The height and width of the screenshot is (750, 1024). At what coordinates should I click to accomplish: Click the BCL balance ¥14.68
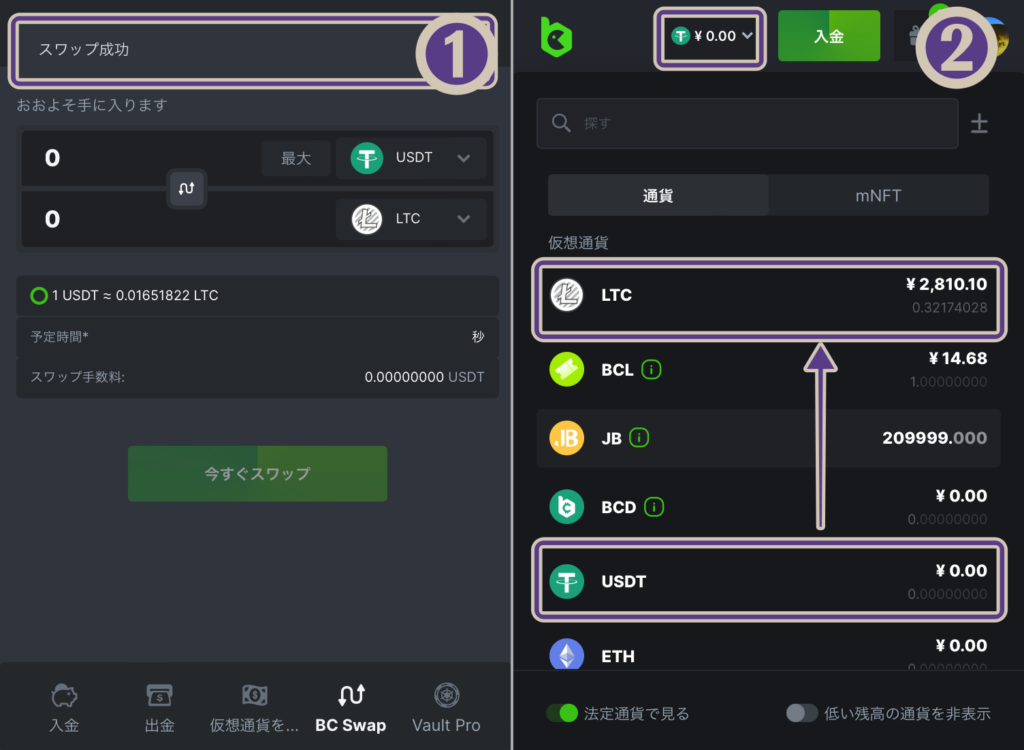(957, 358)
